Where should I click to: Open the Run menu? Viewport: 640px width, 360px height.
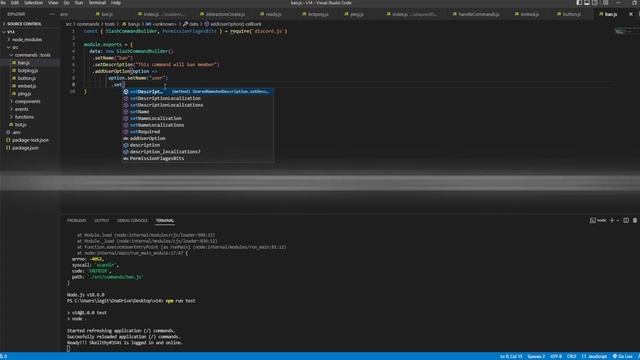[x=79, y=3]
